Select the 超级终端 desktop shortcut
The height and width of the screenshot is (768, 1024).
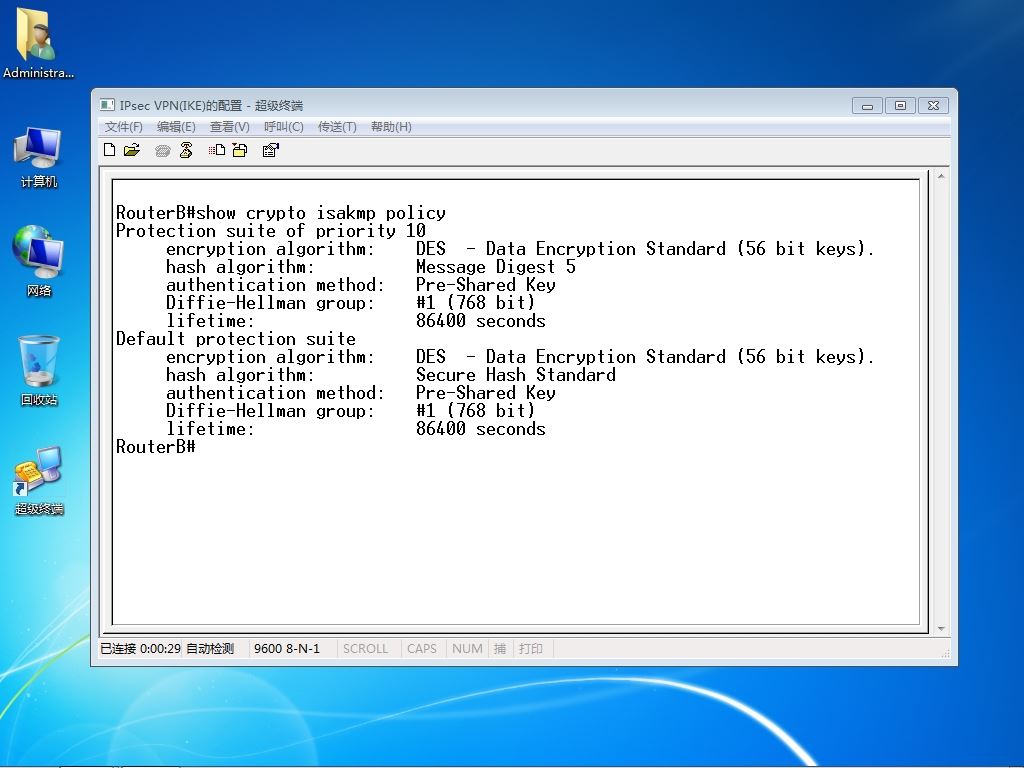click(39, 481)
